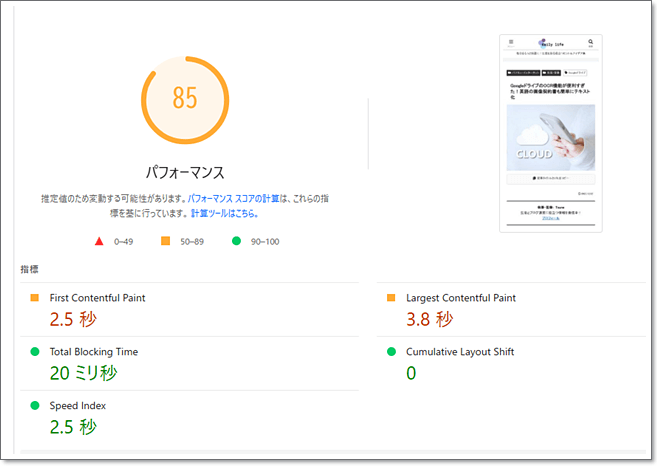
Task: Open the パフォーマンス スコアの計算 link
Action: (233, 199)
